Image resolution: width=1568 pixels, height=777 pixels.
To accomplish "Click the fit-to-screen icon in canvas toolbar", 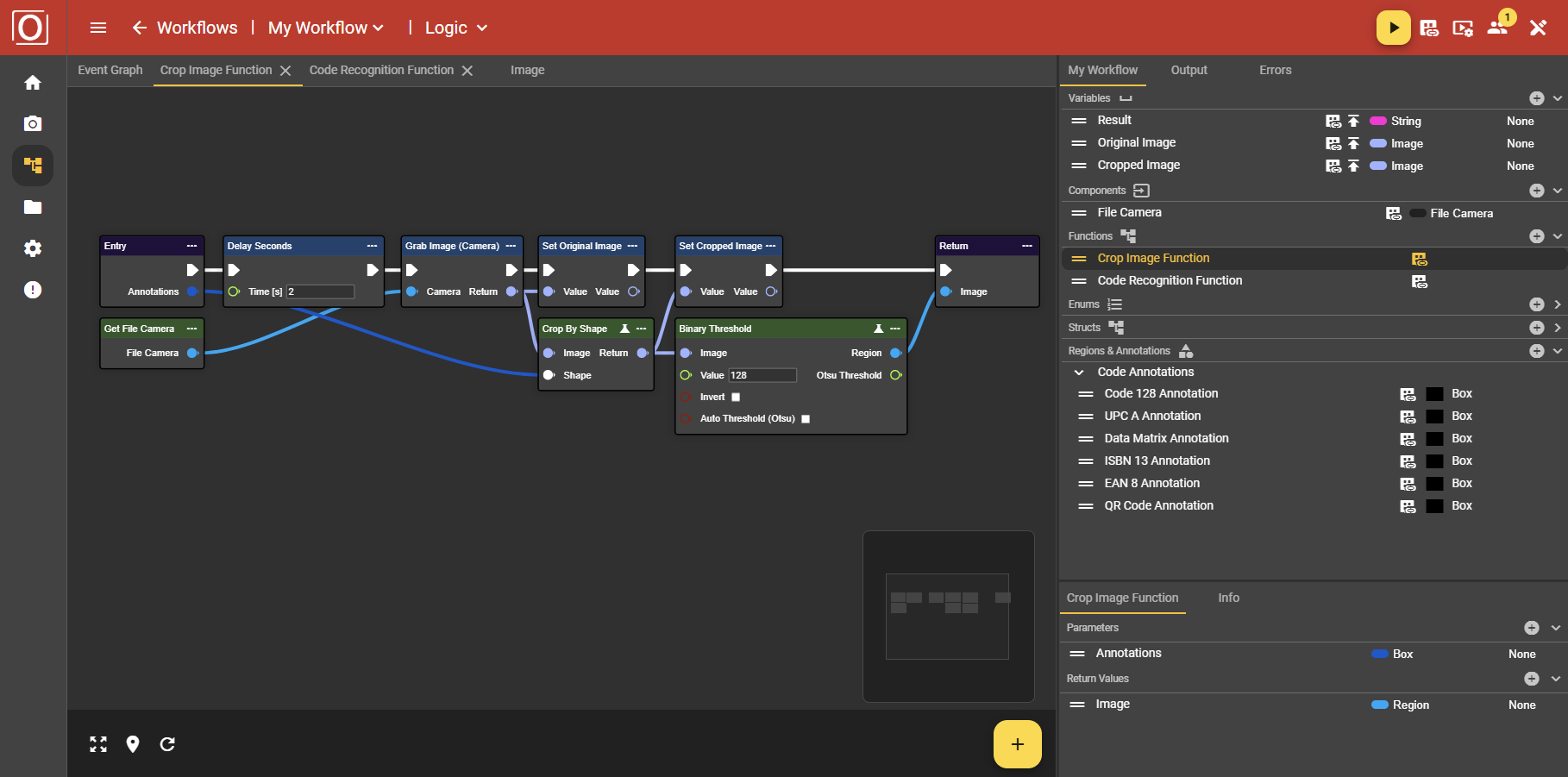I will (98, 744).
